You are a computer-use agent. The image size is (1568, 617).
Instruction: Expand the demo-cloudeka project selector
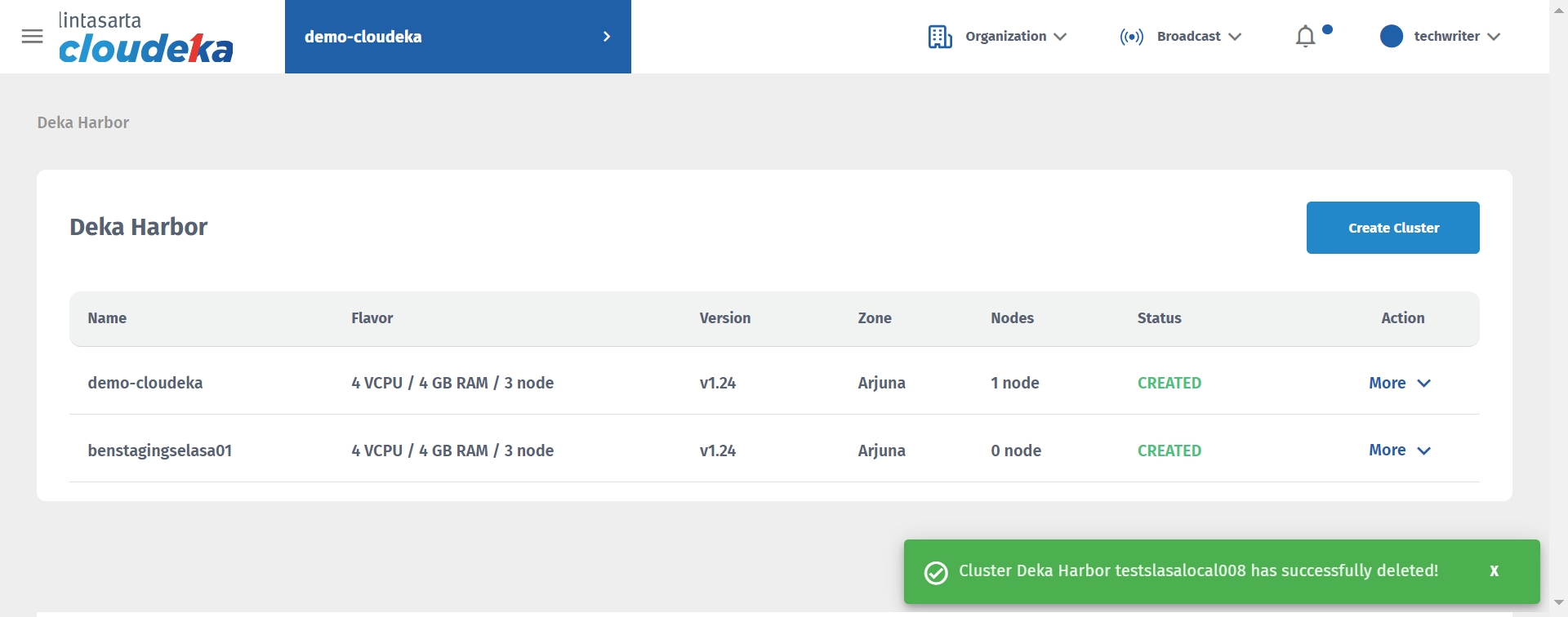click(x=606, y=37)
